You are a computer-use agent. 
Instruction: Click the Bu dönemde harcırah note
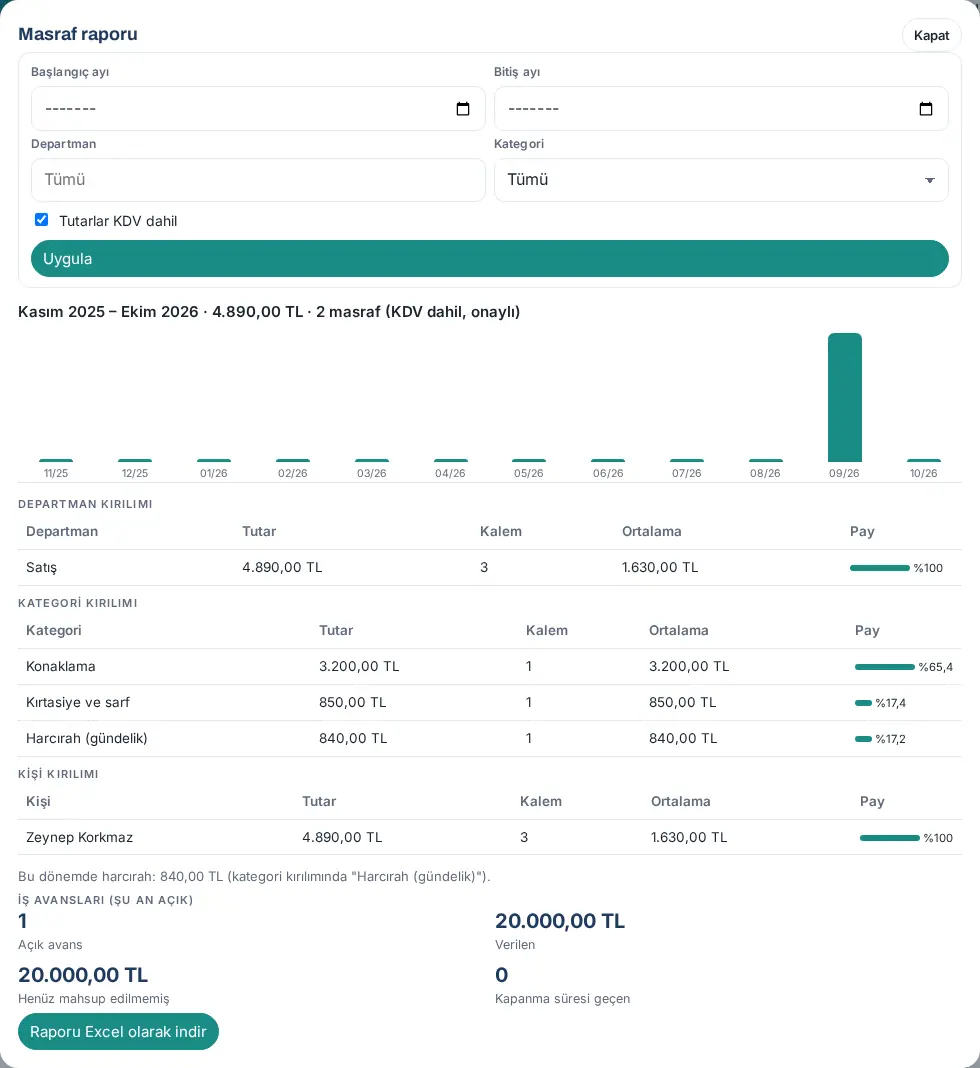[x=254, y=877]
